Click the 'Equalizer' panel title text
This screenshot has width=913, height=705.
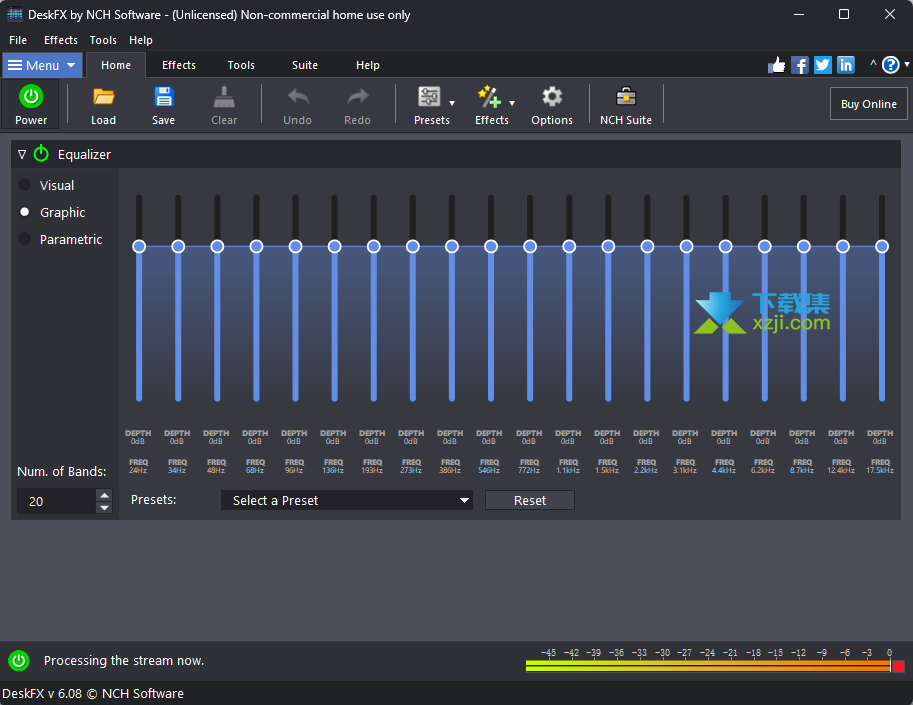tap(84, 154)
